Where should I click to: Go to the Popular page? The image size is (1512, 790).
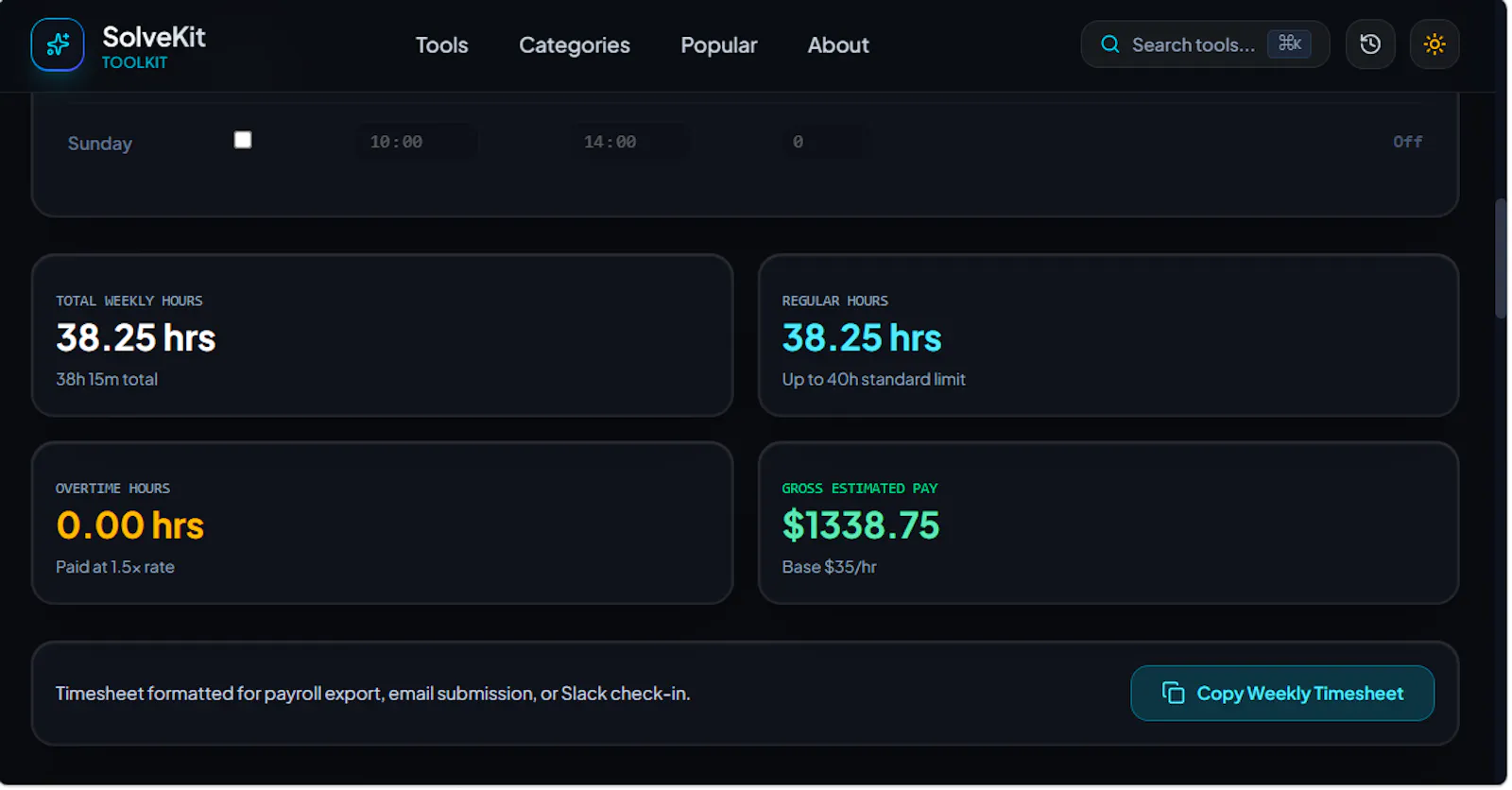coord(719,45)
